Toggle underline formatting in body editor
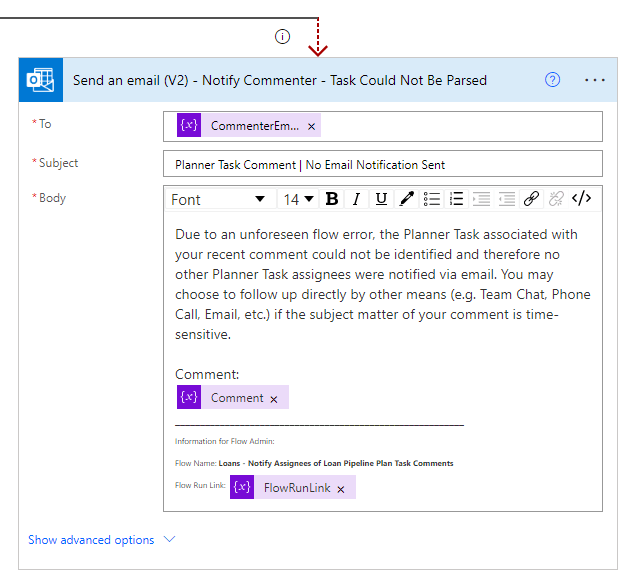 pyautogui.click(x=381, y=198)
